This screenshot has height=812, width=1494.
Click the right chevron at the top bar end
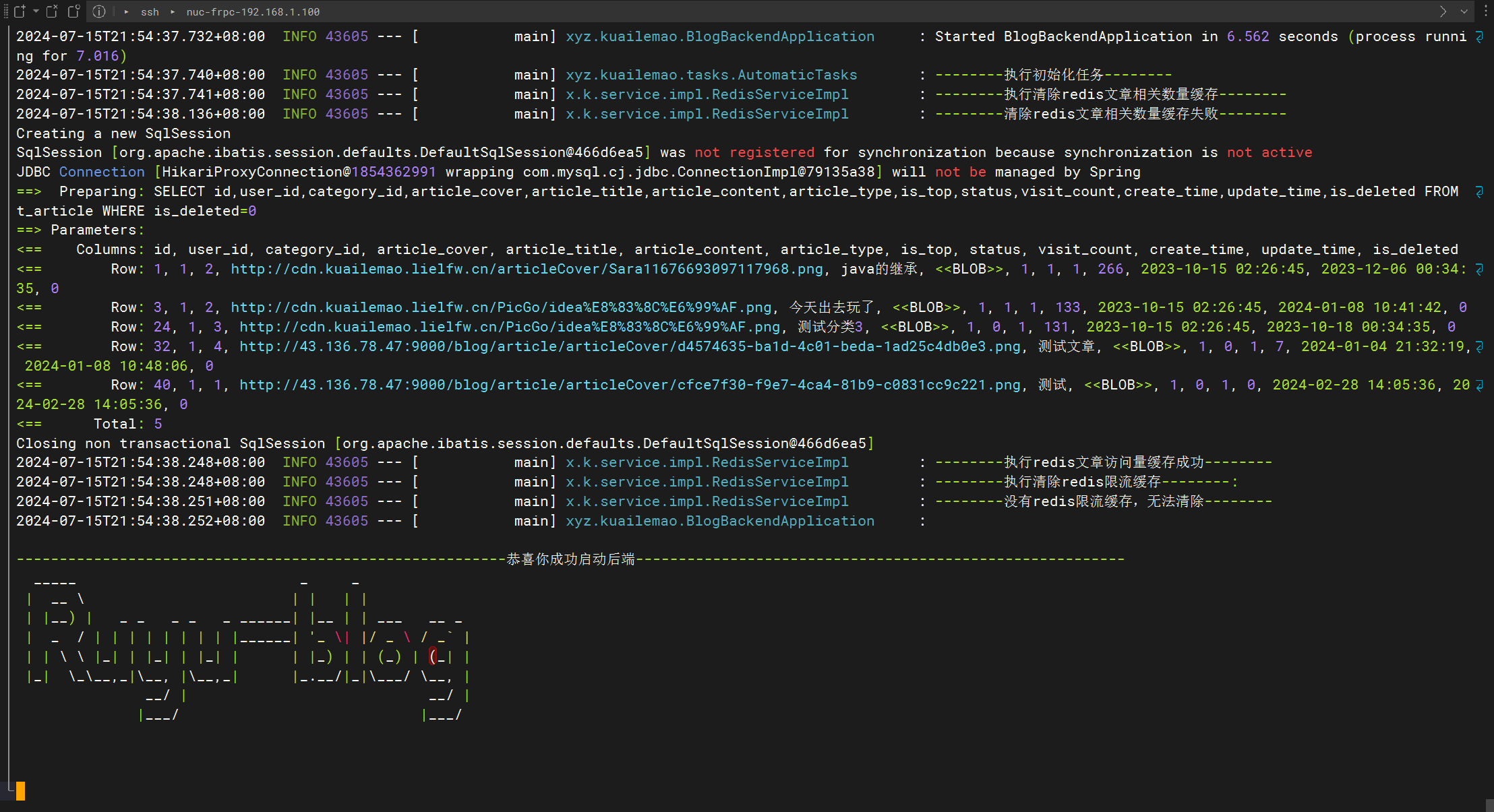coord(1443,11)
